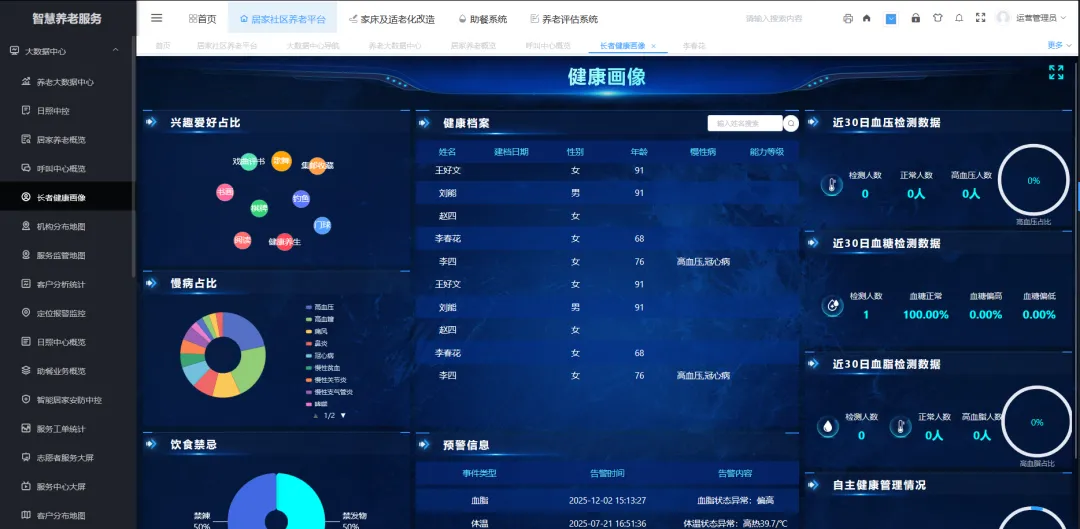Click sidebar icon for 日照中控
The width and height of the screenshot is (1080, 529).
(26, 110)
